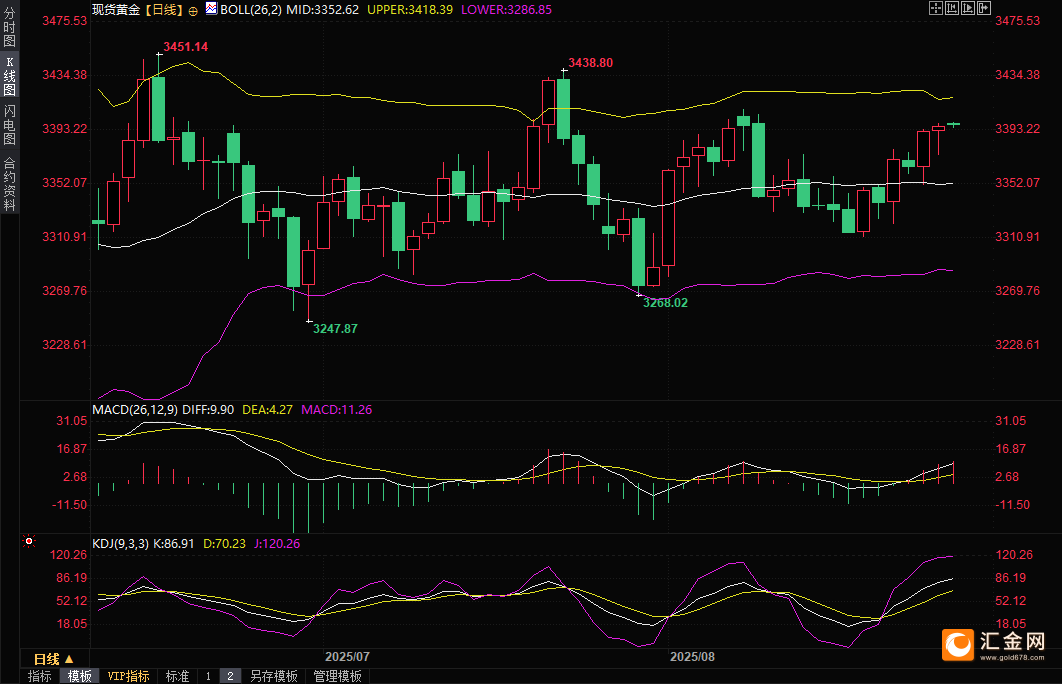Click the 3247.87 low price marker
The width and height of the screenshot is (1062, 684).
pyautogui.click(x=335, y=328)
